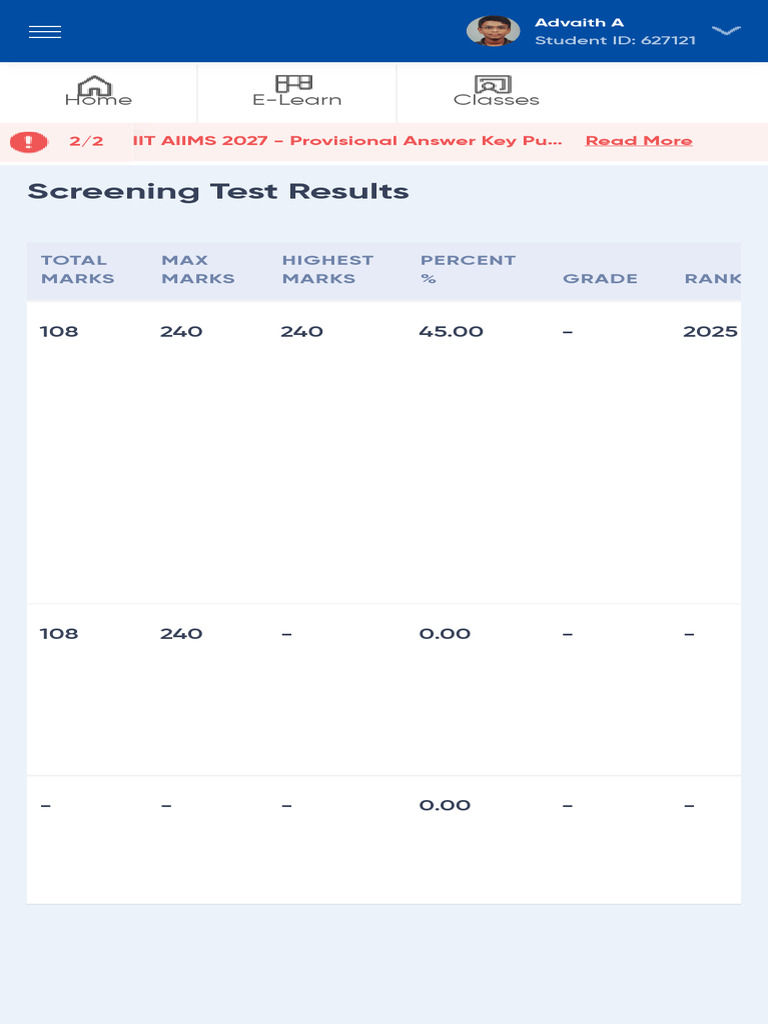Click the red alert exclamation icon
The height and width of the screenshot is (1024, 768).
pos(29,142)
